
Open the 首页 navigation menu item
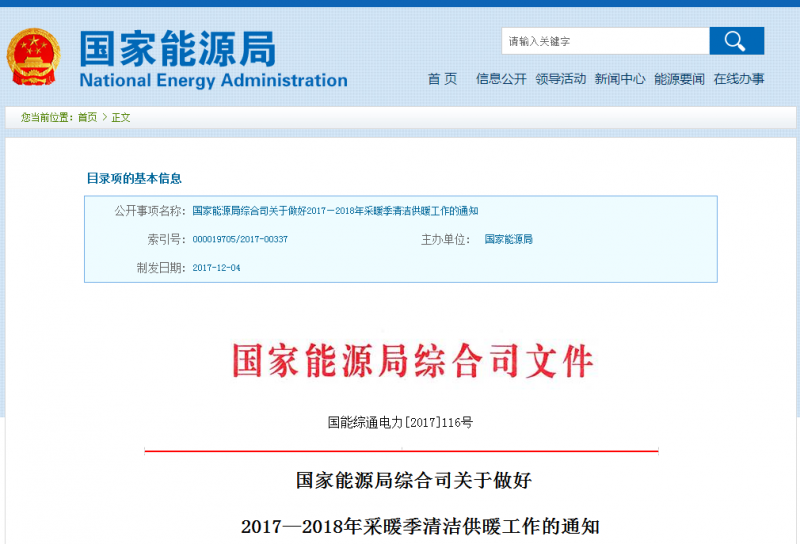[x=442, y=79]
